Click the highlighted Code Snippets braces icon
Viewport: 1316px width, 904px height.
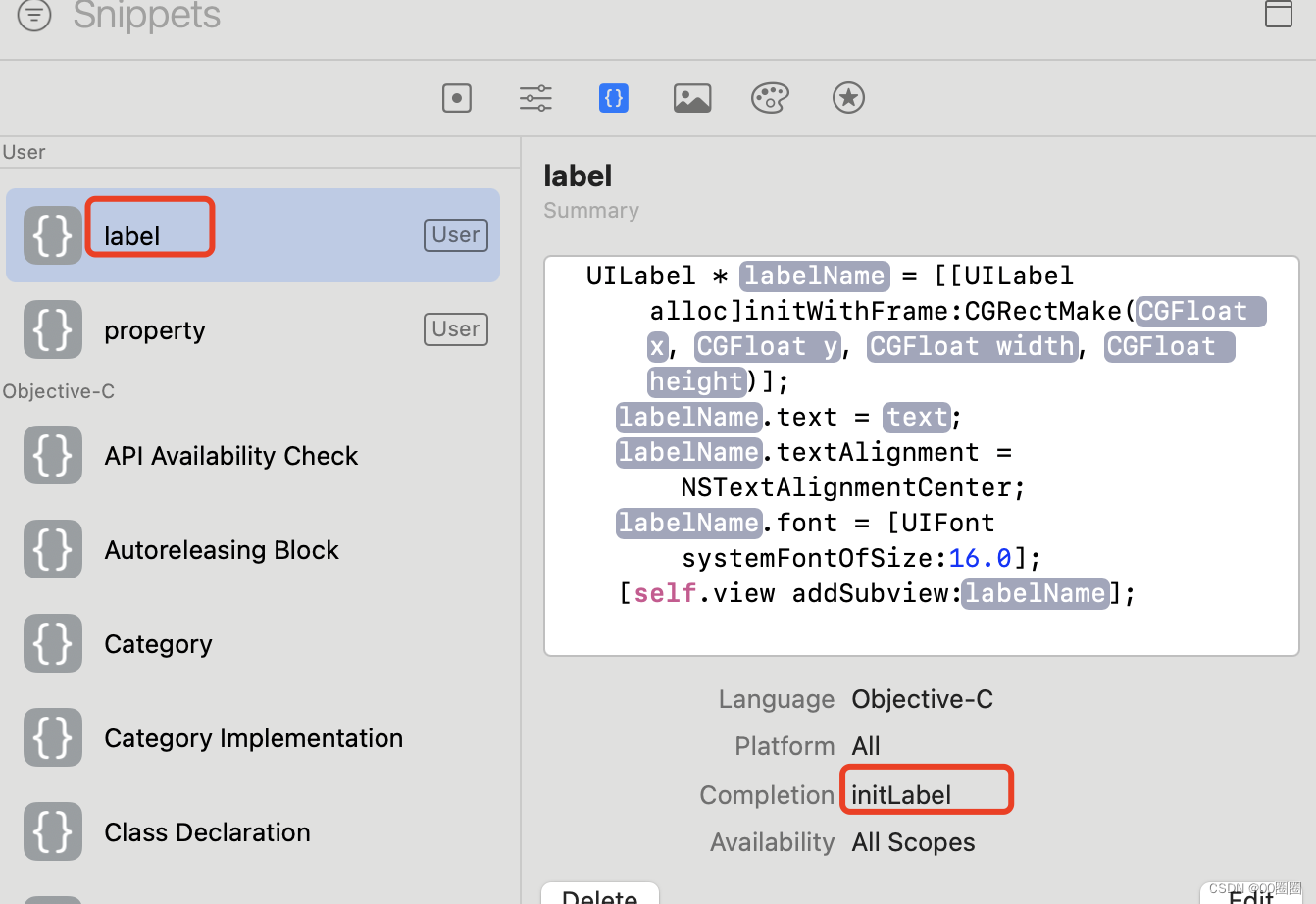click(613, 97)
